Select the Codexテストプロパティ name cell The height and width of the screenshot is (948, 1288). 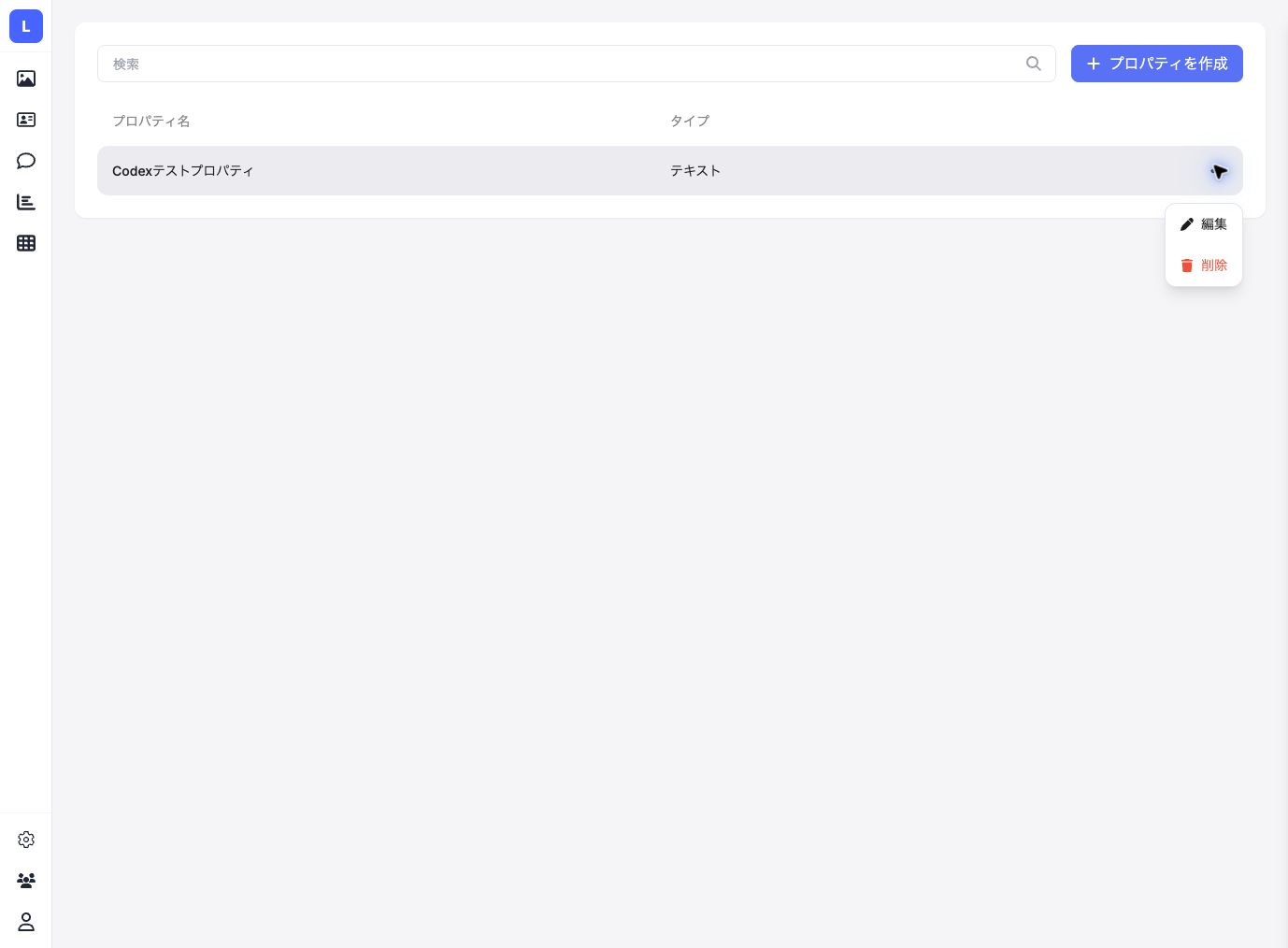click(183, 171)
